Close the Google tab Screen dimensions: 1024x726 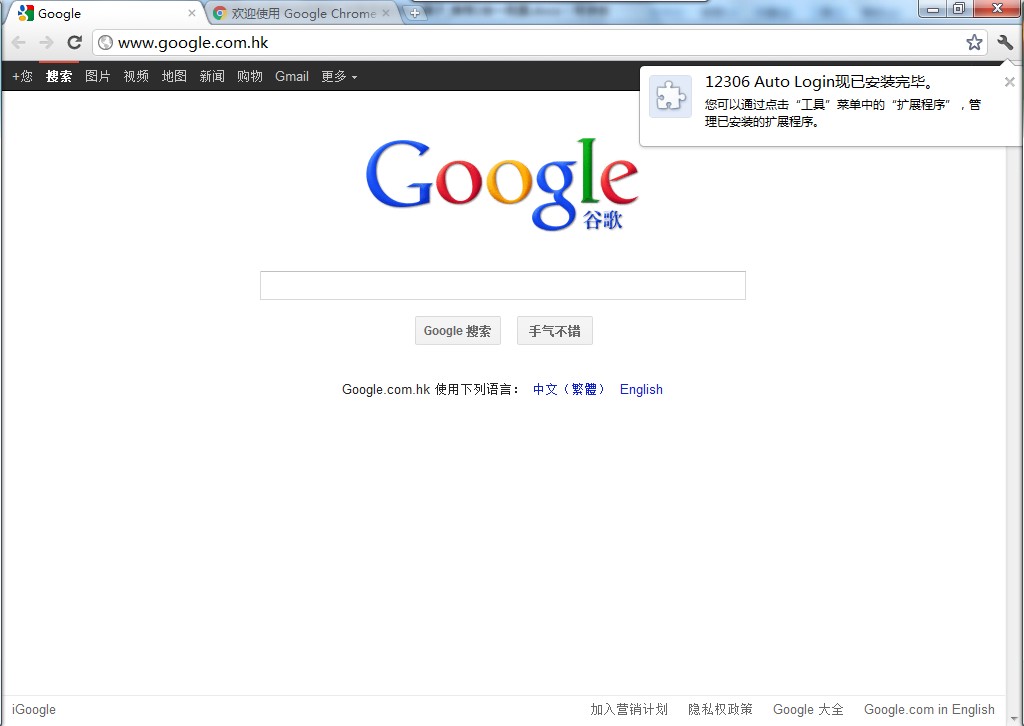191,13
